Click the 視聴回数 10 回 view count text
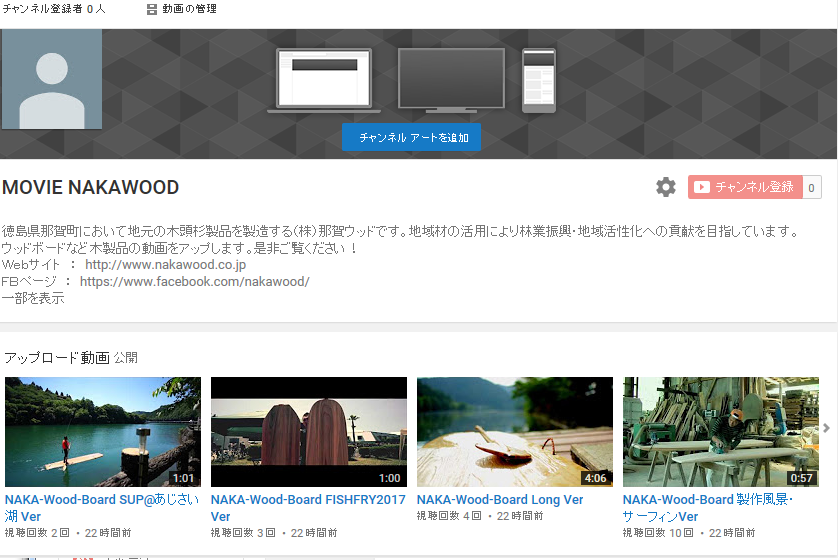This screenshot has height=560, width=838. pyautogui.click(x=658, y=533)
